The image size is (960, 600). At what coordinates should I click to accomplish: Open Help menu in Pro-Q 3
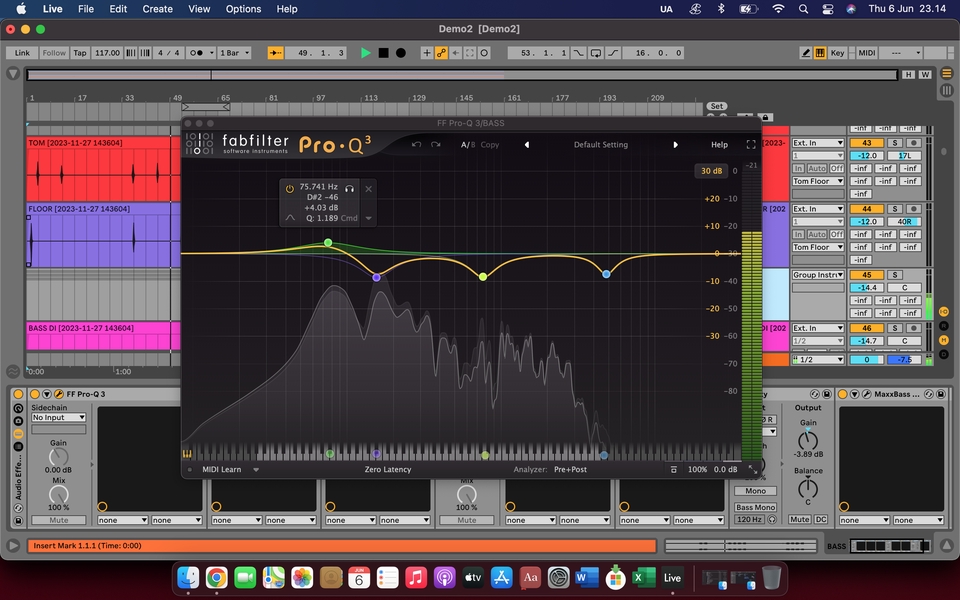click(x=719, y=145)
